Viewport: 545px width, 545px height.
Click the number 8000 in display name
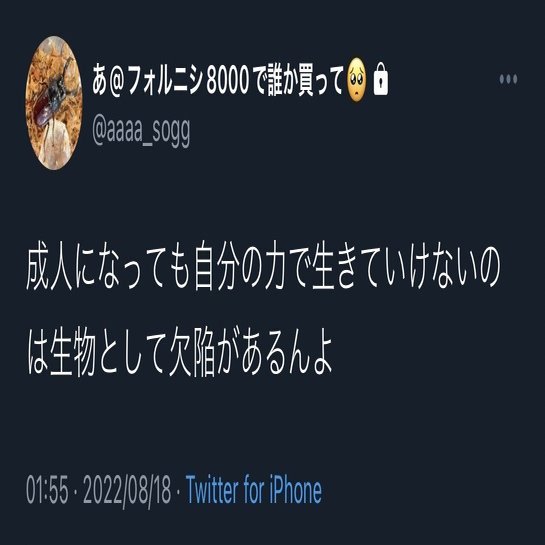(x=228, y=80)
